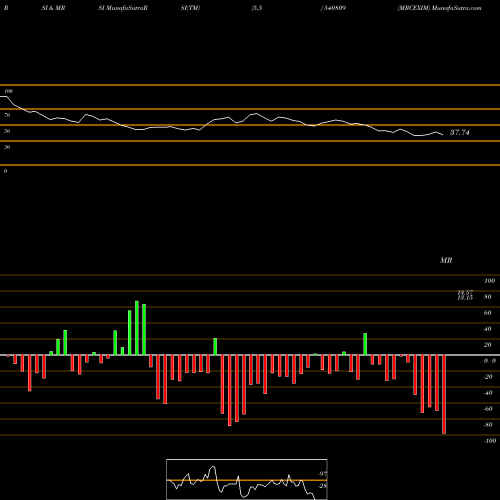Screen dimensions: 500x500
Task: Click the 37.74 RSI value label
Action: [x=460, y=132]
